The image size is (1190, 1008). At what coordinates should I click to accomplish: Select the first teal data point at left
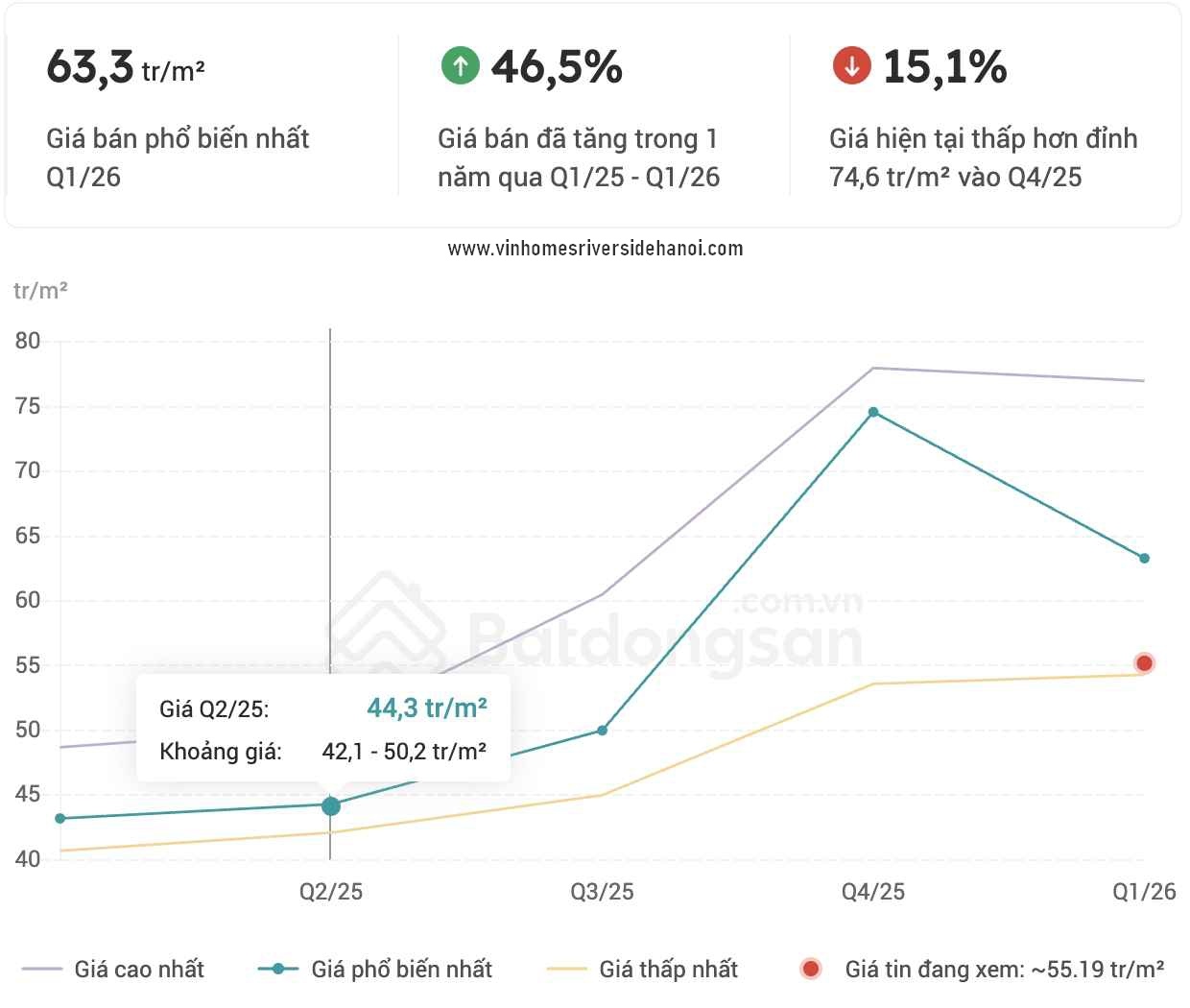click(x=60, y=819)
